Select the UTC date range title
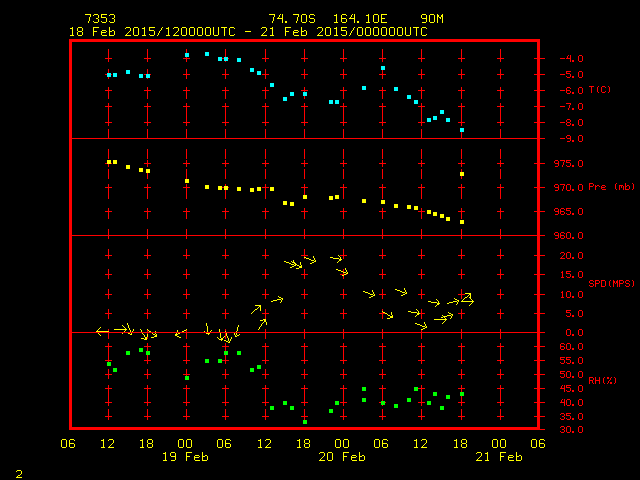Viewport: 640px width, 480px height. pos(248,32)
